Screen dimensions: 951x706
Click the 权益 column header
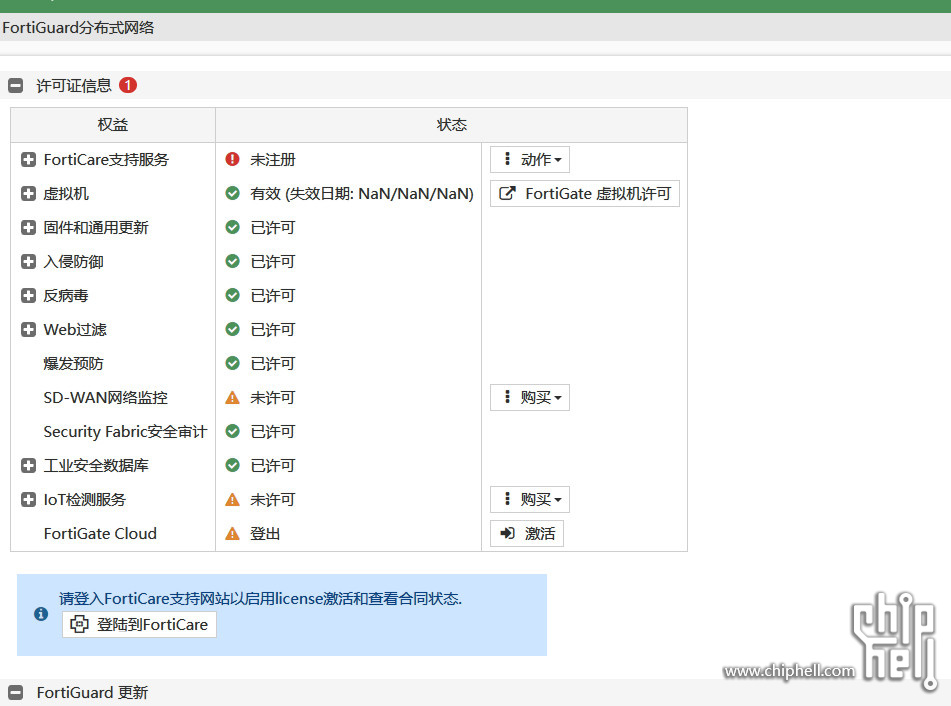pos(113,125)
